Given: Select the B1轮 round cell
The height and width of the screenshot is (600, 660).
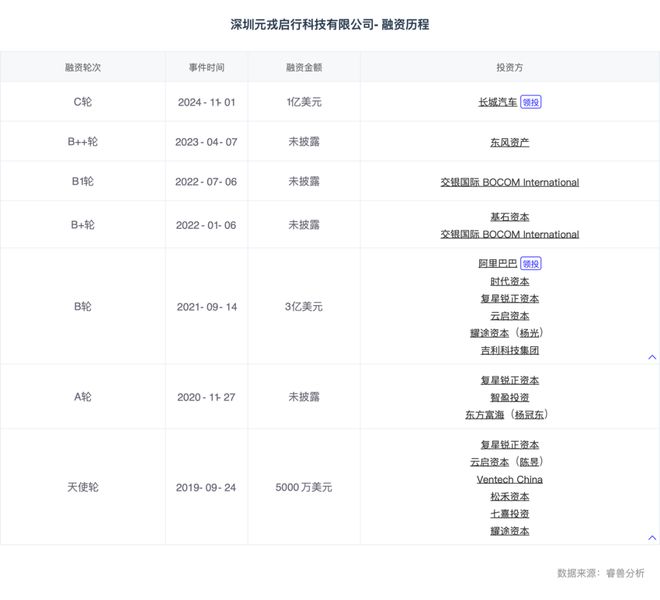Looking at the screenshot, I should (x=82, y=181).
